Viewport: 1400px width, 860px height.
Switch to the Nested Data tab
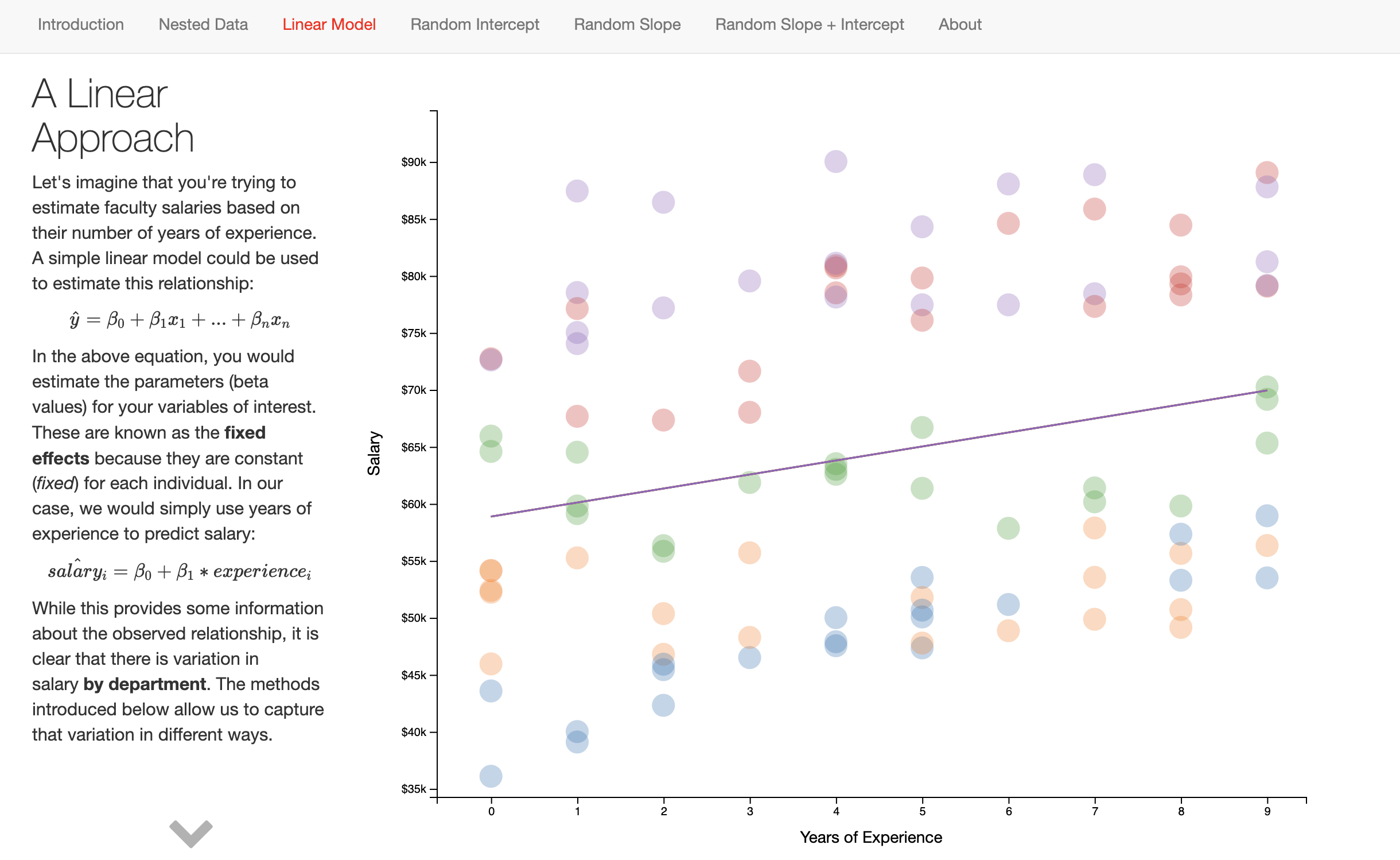(x=203, y=25)
